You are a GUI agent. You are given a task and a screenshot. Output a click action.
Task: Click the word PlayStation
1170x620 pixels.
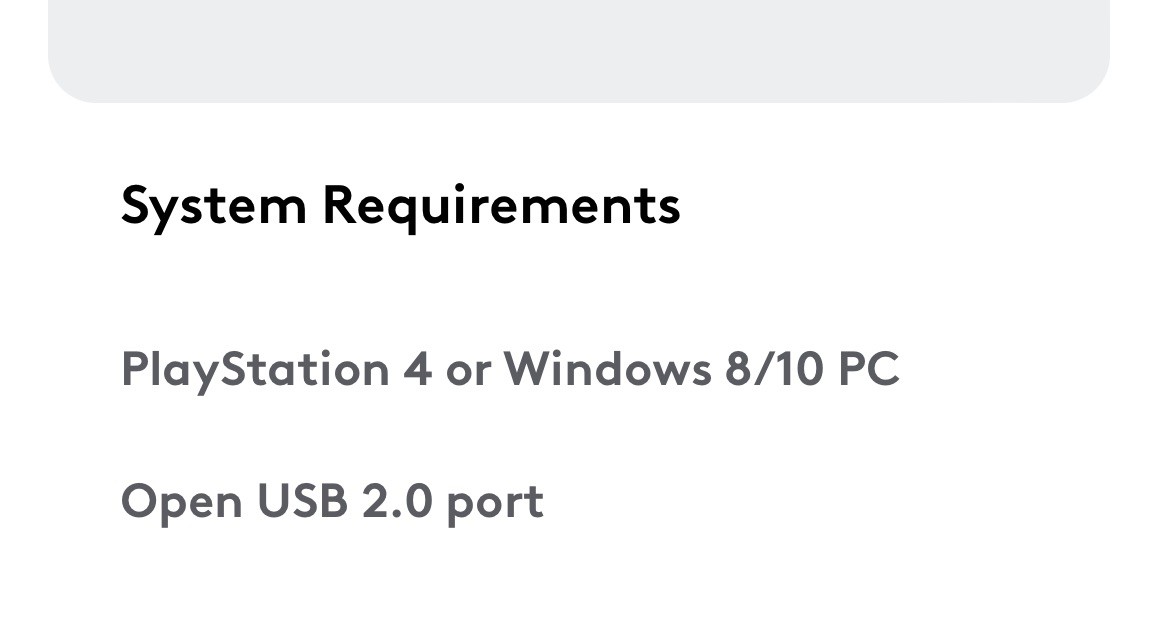point(255,369)
